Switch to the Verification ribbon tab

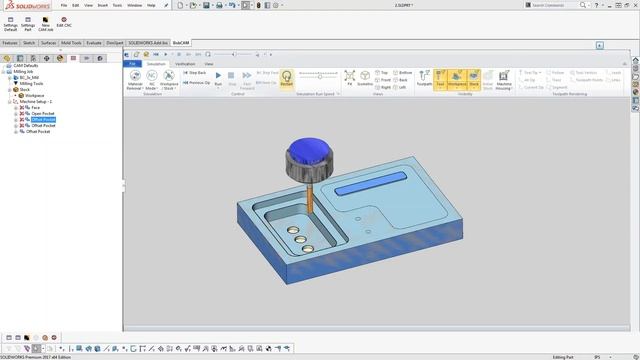click(185, 64)
